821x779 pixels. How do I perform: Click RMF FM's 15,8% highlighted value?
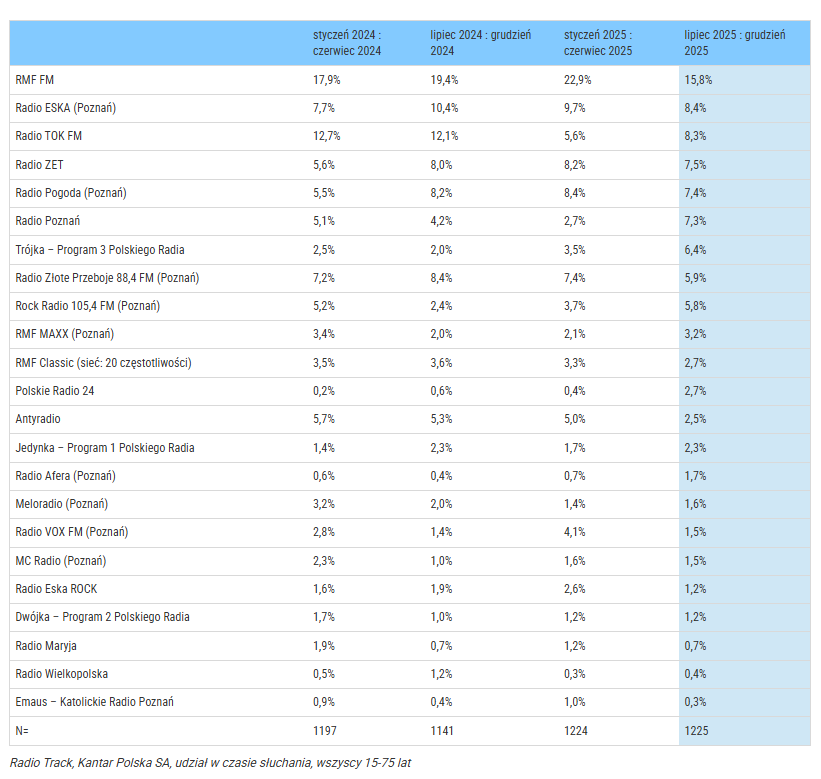coord(698,79)
